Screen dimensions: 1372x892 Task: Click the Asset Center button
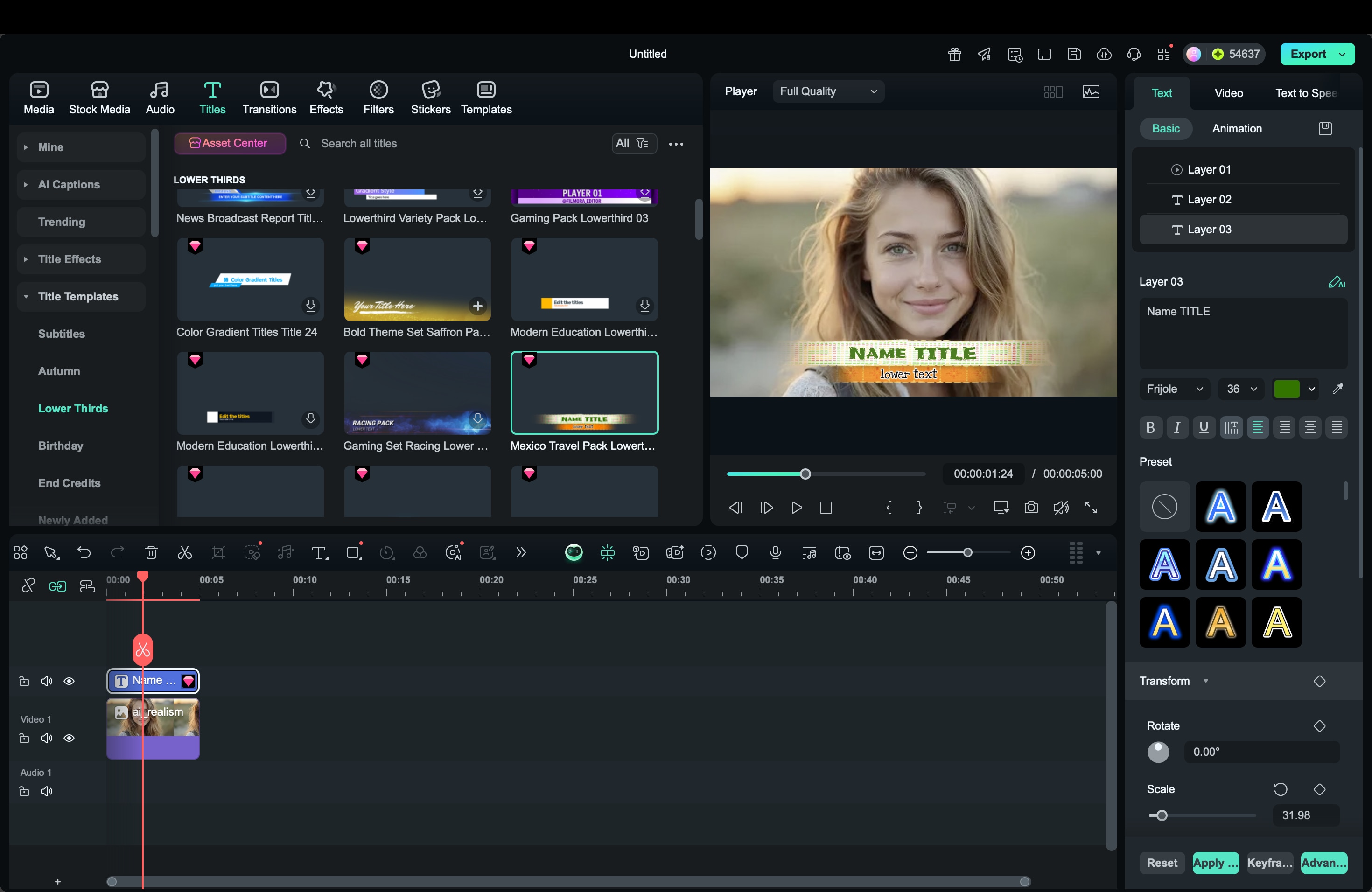(230, 143)
